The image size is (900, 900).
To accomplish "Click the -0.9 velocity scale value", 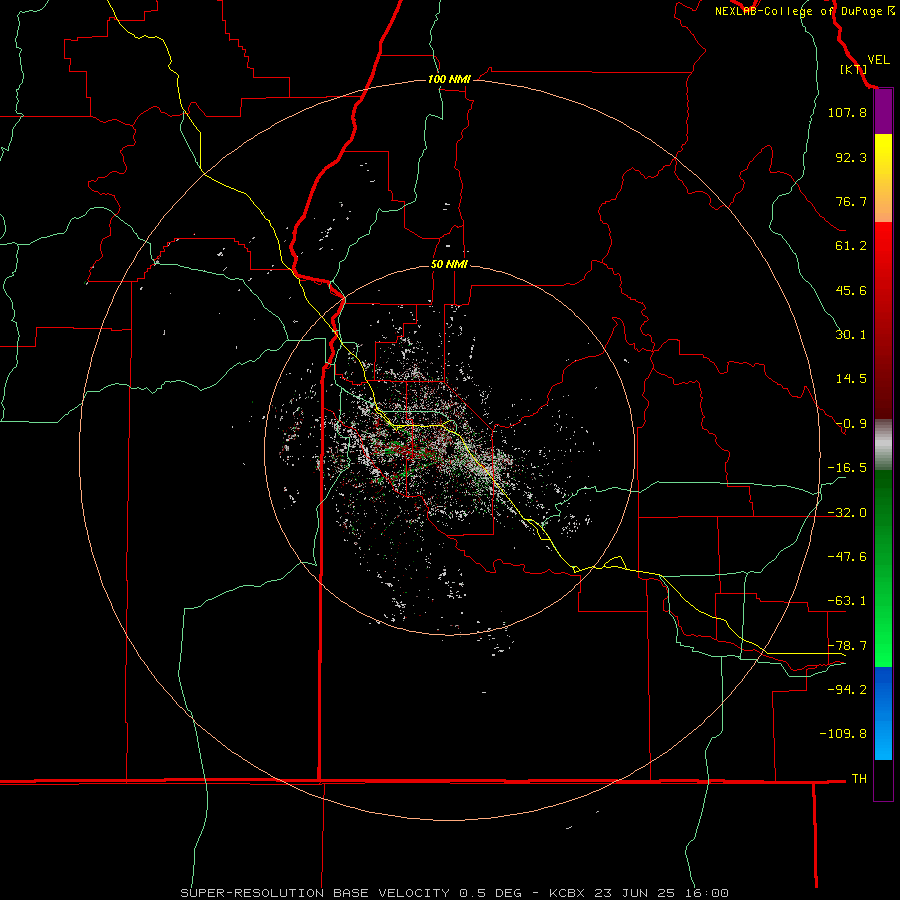I will pos(851,424).
